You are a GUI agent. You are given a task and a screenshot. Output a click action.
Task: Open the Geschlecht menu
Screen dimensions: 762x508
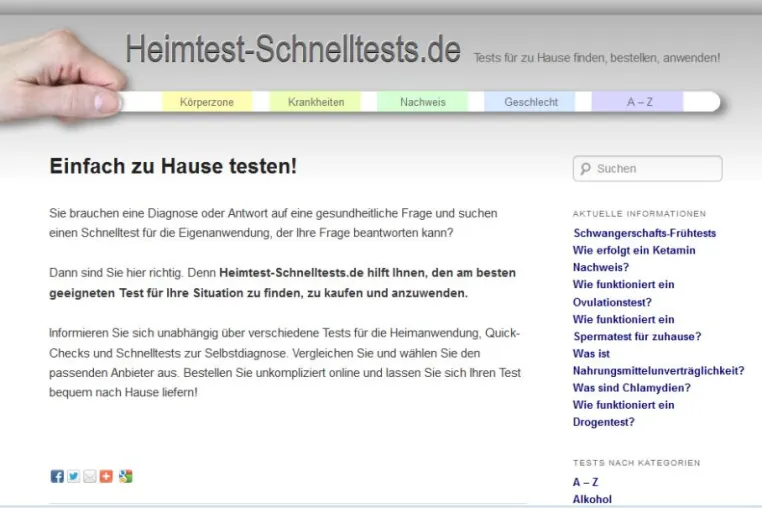click(x=531, y=102)
